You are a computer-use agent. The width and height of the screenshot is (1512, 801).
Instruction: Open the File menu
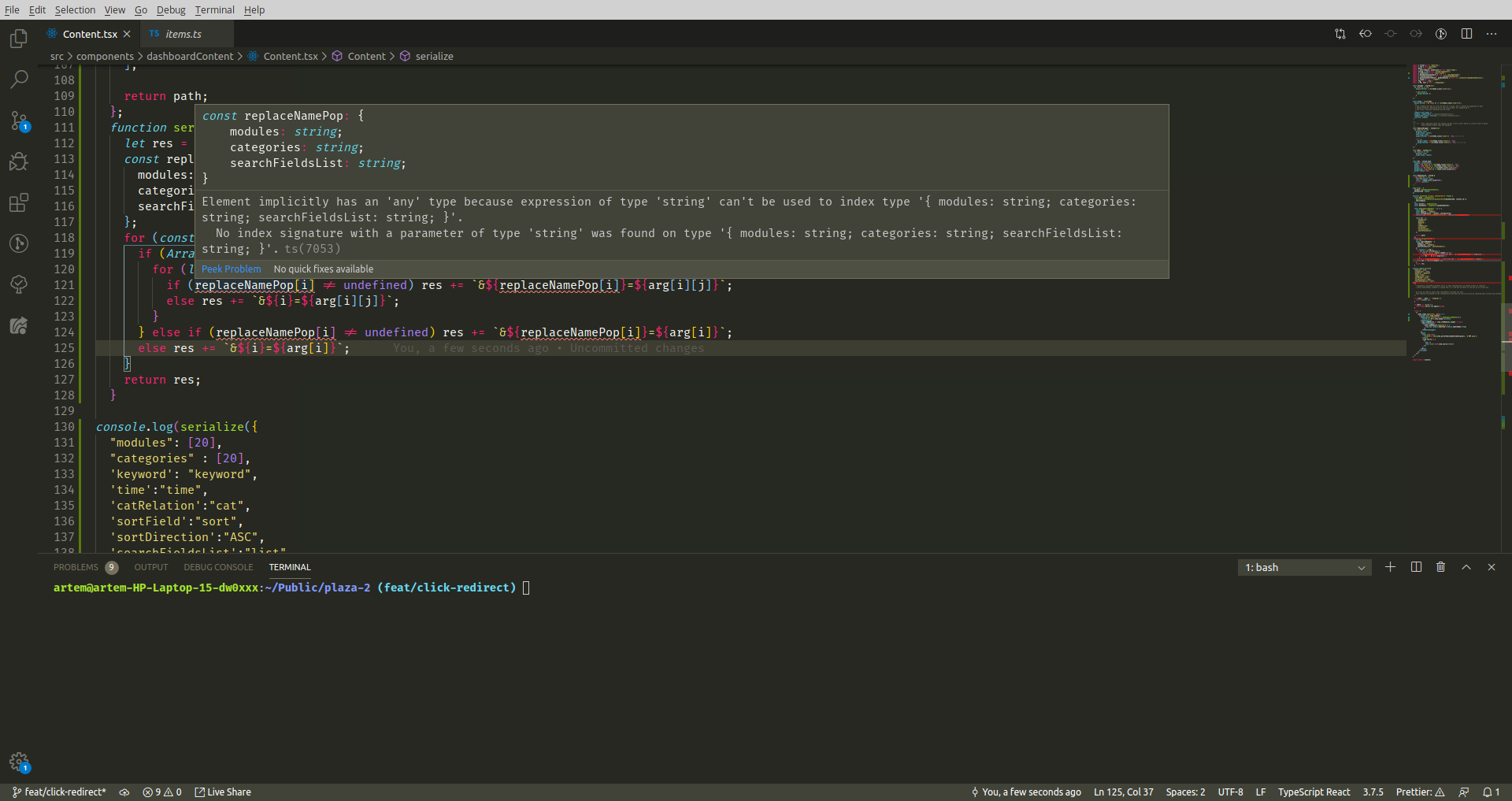pyautogui.click(x=12, y=9)
